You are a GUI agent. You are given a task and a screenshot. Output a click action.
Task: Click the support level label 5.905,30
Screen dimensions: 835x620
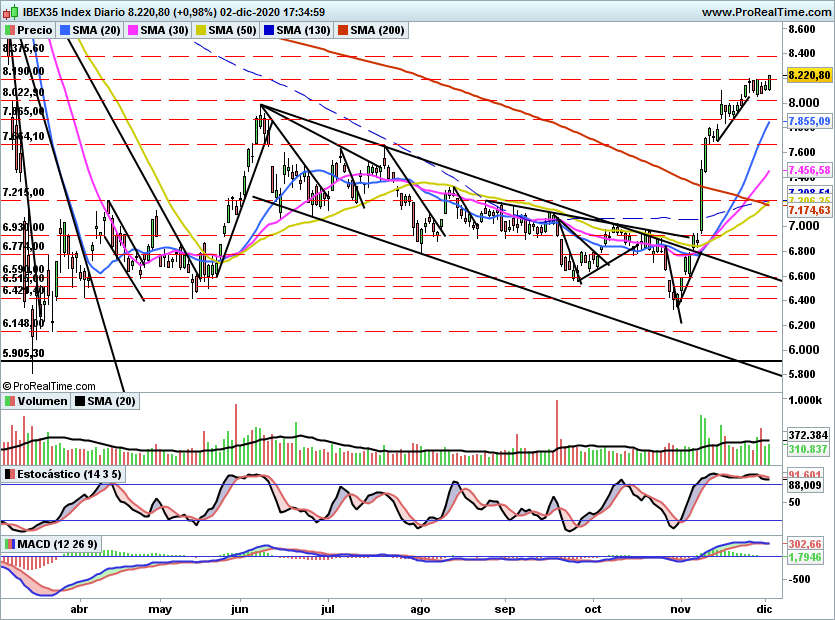(x=23, y=353)
